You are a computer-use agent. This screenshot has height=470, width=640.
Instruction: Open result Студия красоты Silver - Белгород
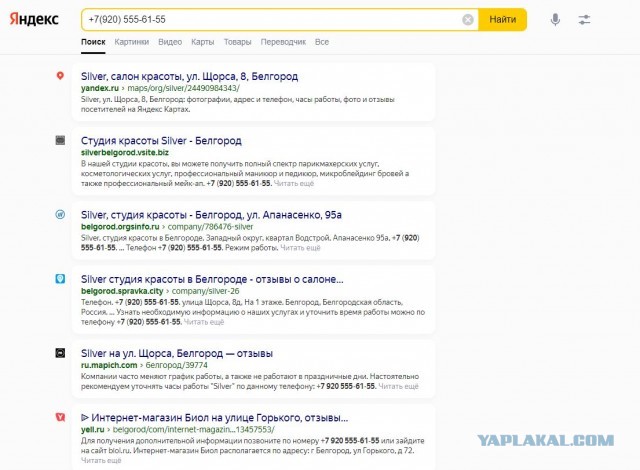161,141
